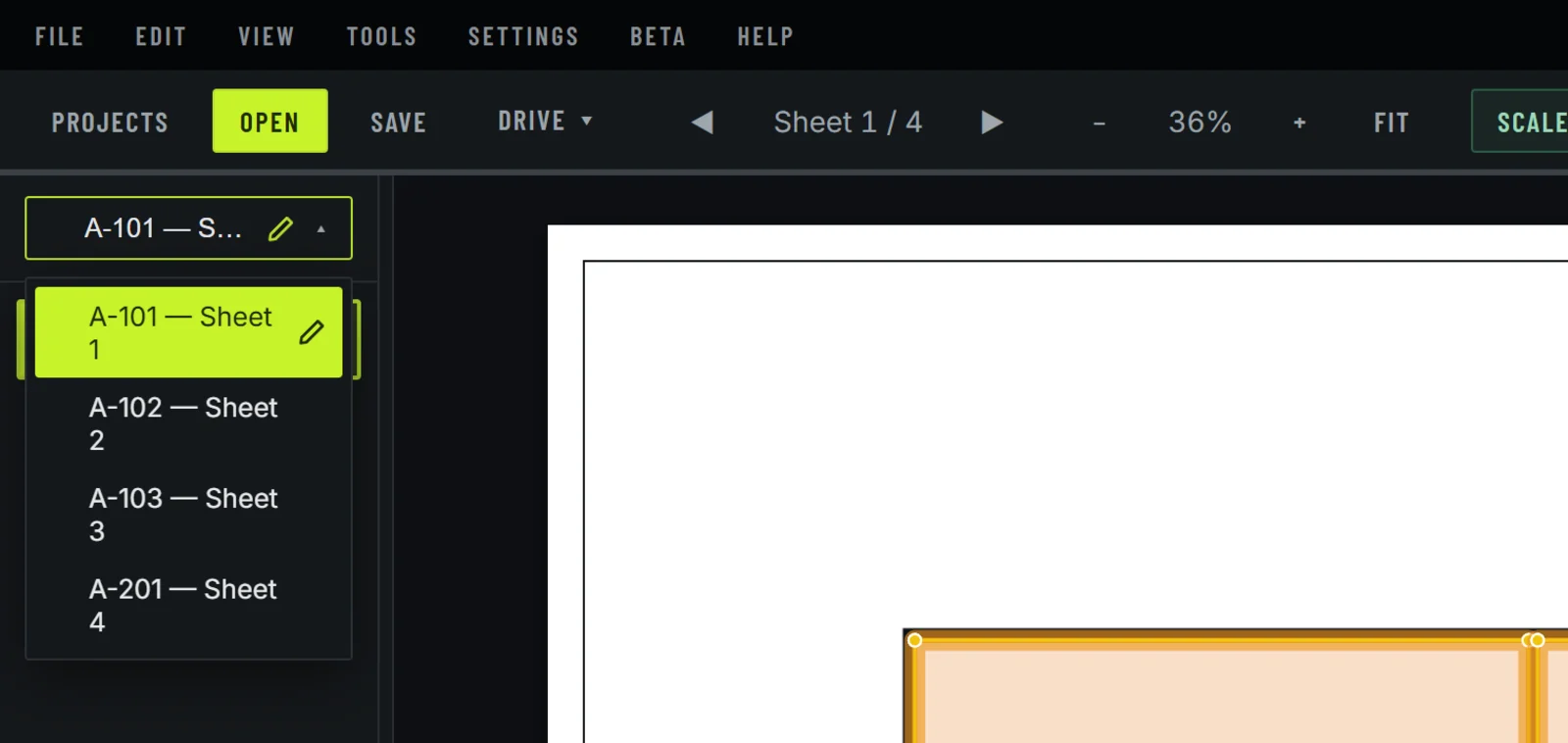The height and width of the screenshot is (743, 1568).
Task: Expand the DRIVE dropdown
Action: [x=545, y=121]
